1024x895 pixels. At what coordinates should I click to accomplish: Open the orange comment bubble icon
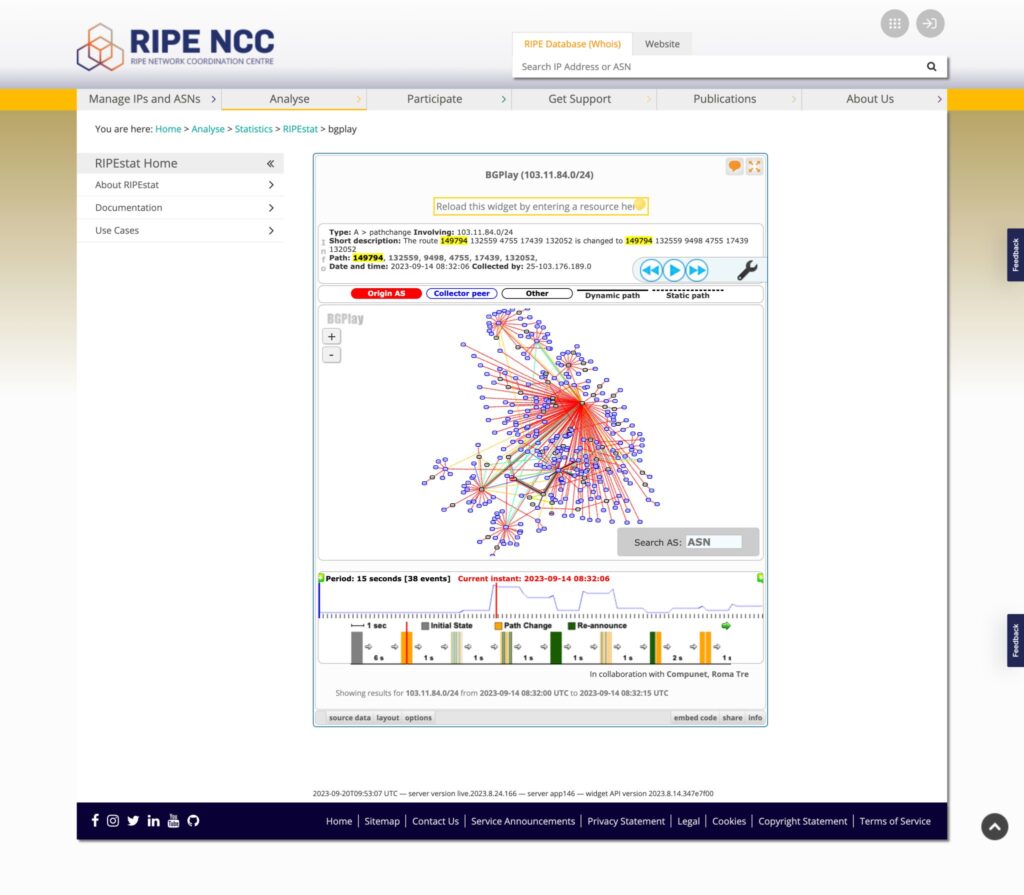735,167
